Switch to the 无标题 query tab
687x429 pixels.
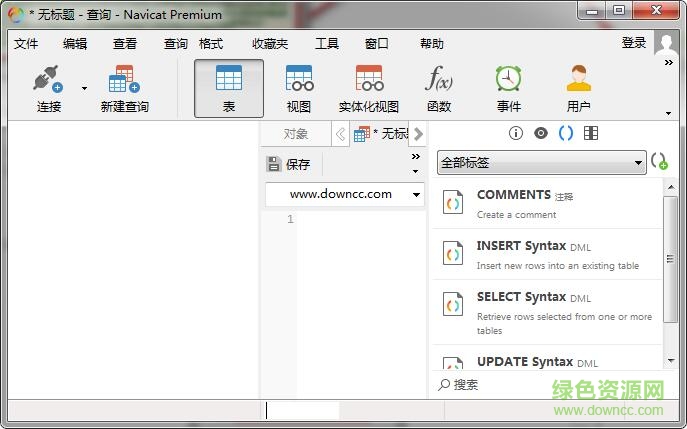pyautogui.click(x=381, y=134)
